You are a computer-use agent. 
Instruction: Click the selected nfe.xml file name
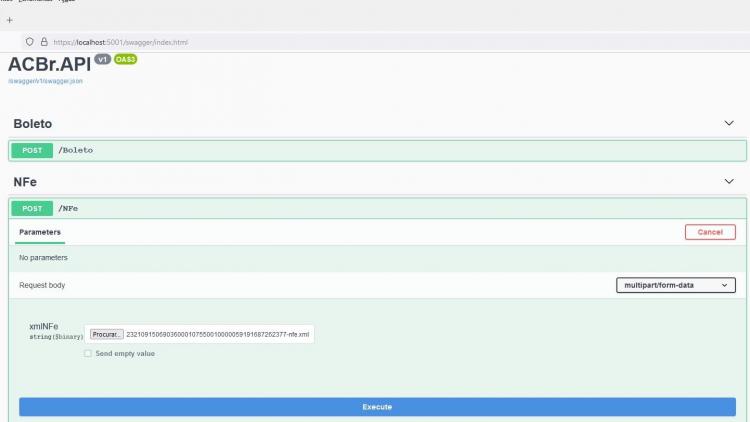click(x=218, y=334)
